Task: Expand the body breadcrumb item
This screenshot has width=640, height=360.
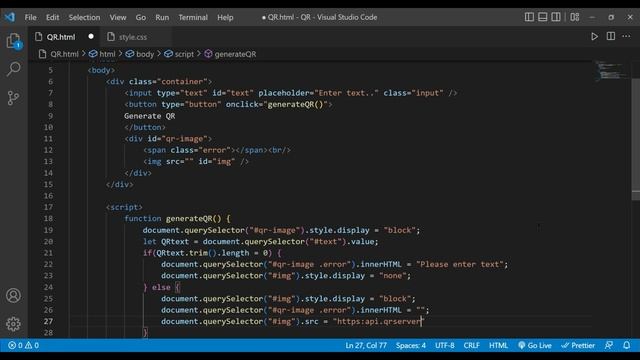Action: click(140, 54)
